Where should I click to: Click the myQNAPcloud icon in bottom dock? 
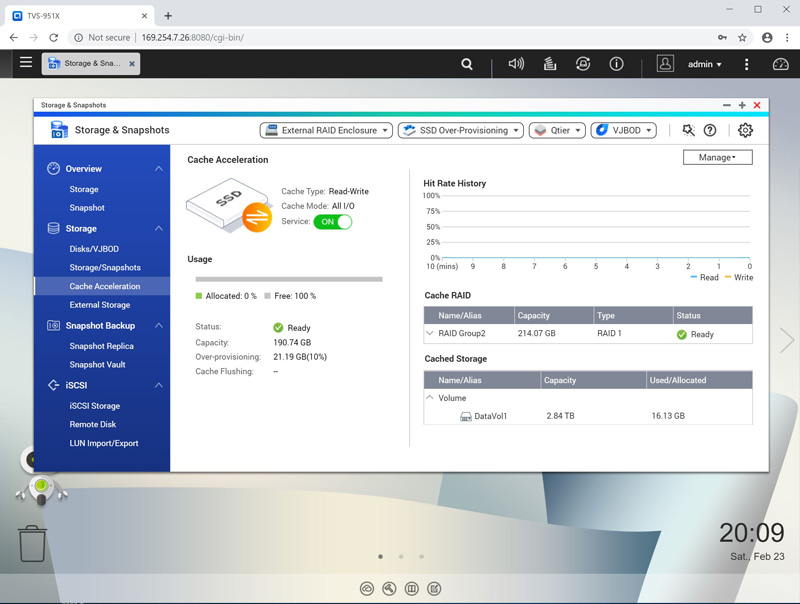367,589
